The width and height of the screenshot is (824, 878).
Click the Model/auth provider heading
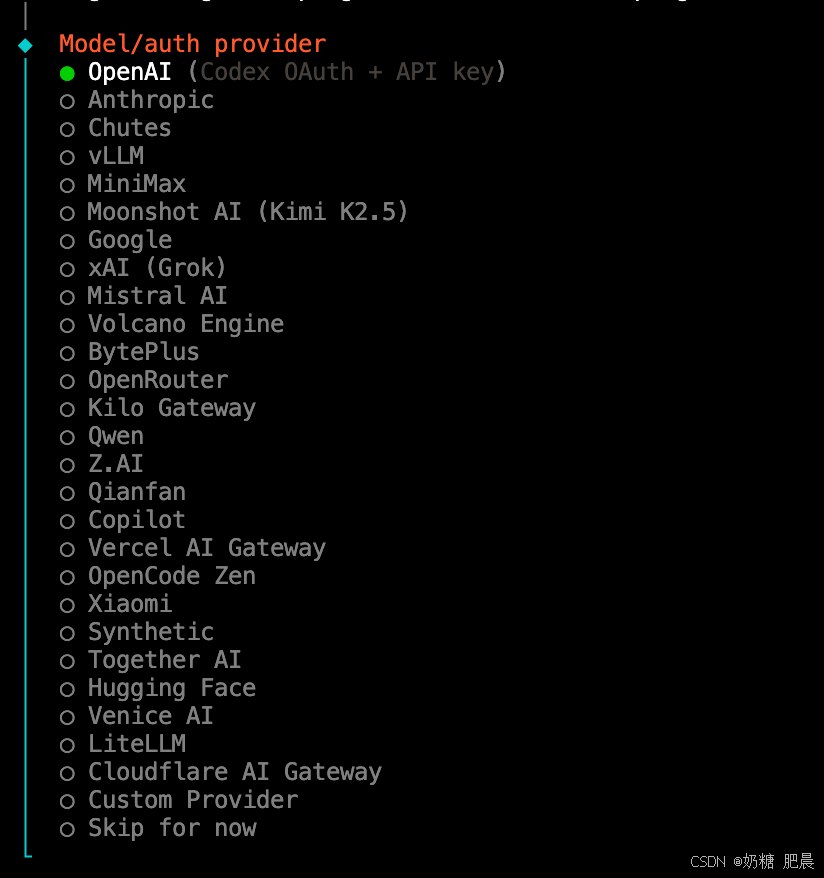[193, 44]
